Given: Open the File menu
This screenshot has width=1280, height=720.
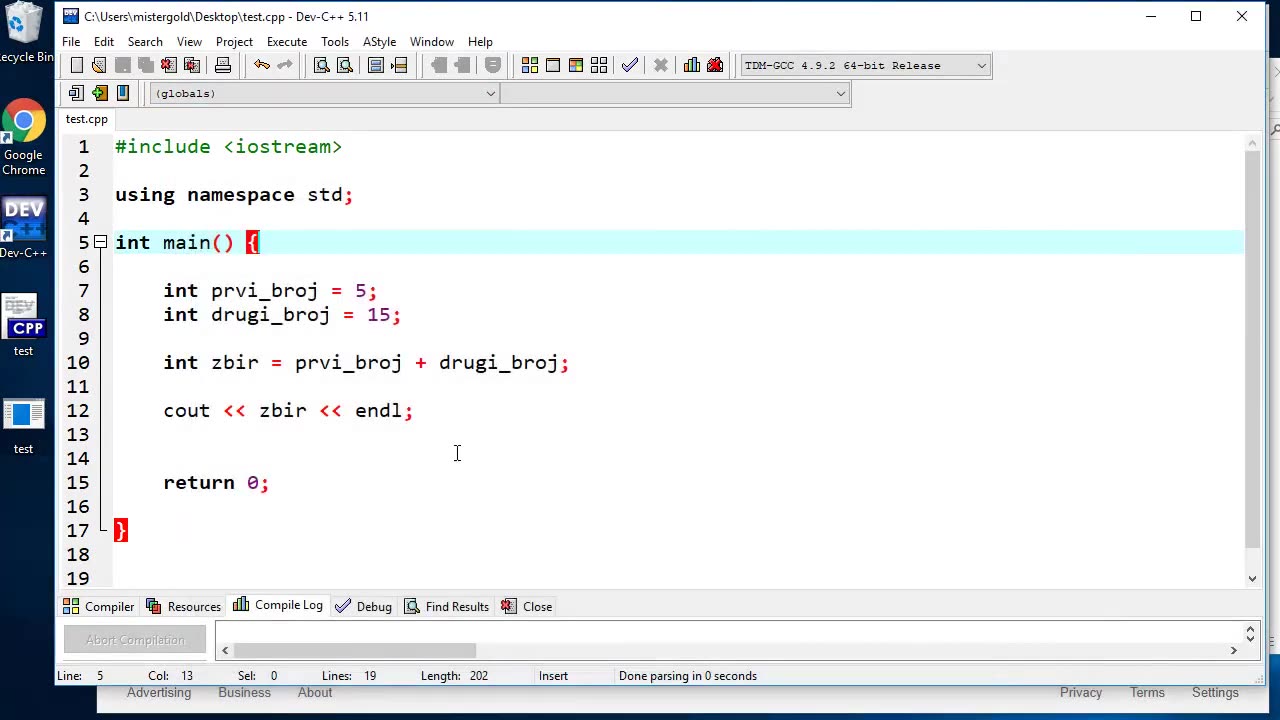Looking at the screenshot, I should (71, 42).
